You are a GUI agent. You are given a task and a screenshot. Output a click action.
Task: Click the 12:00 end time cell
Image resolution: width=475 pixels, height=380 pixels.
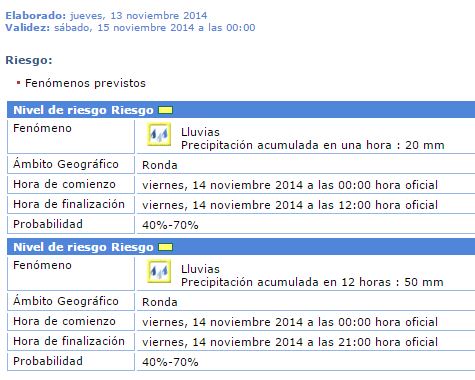[306, 205]
